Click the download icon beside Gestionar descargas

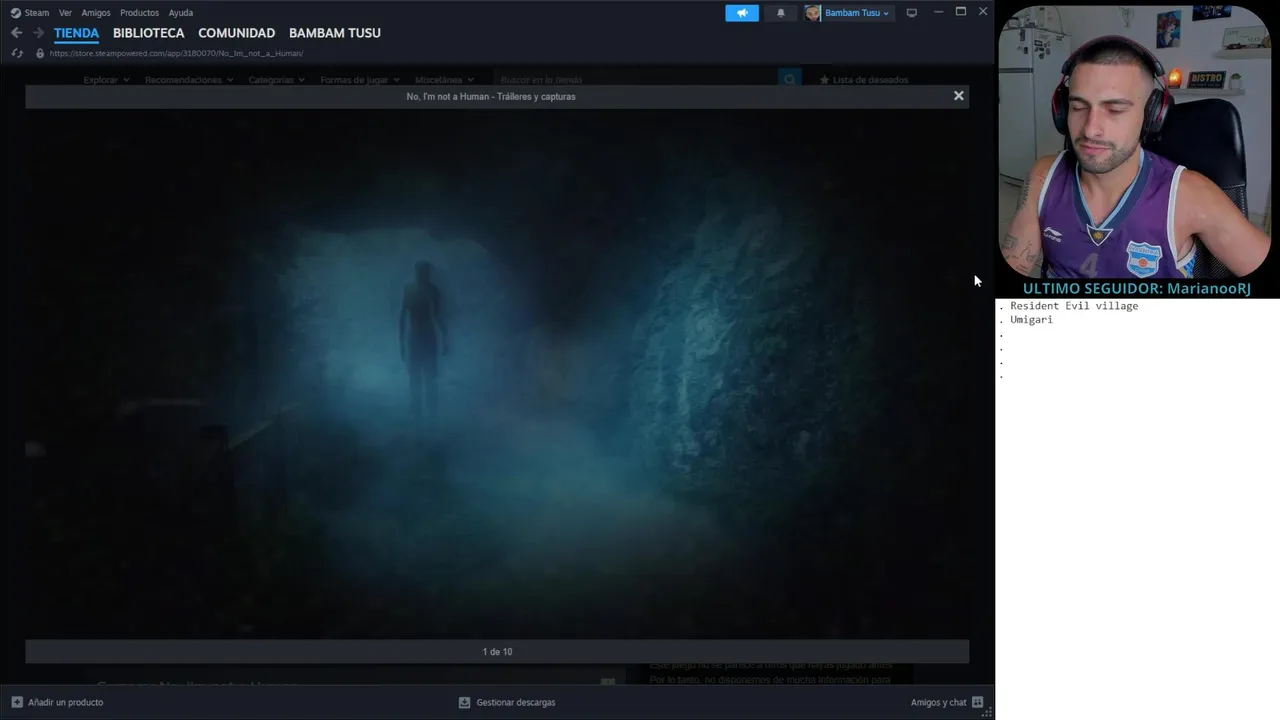[464, 702]
